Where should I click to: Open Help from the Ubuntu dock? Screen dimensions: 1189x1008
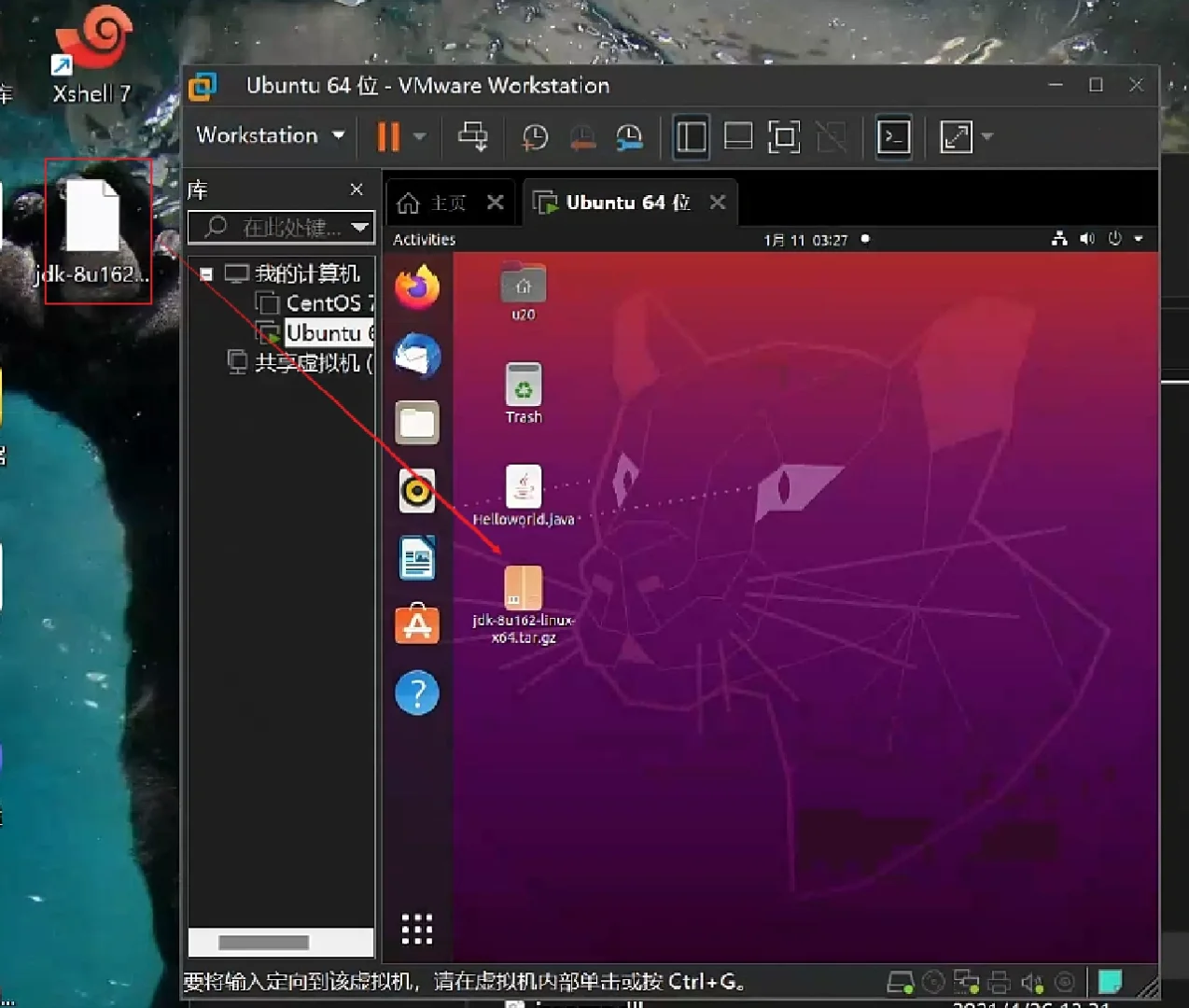point(417,693)
